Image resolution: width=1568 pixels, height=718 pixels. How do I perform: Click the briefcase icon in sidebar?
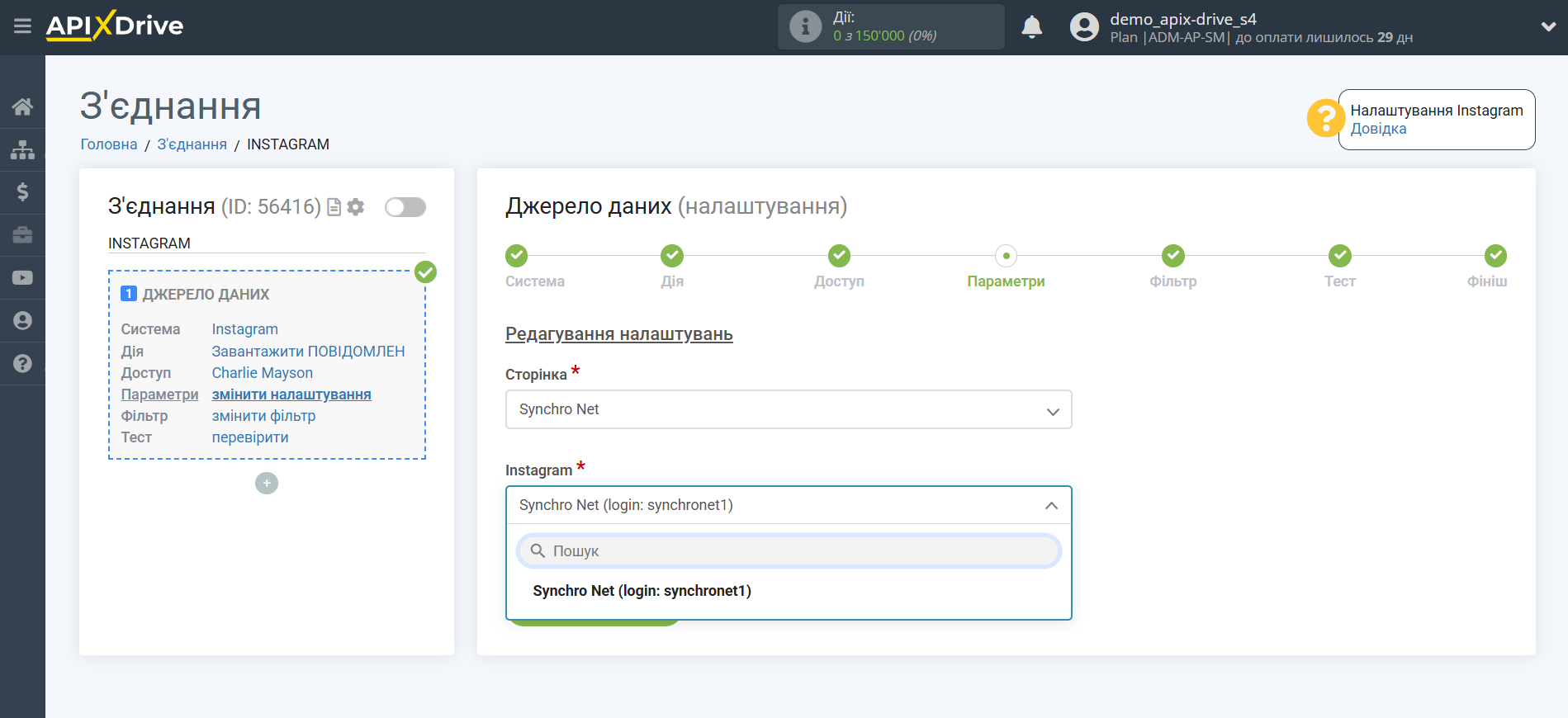22,235
